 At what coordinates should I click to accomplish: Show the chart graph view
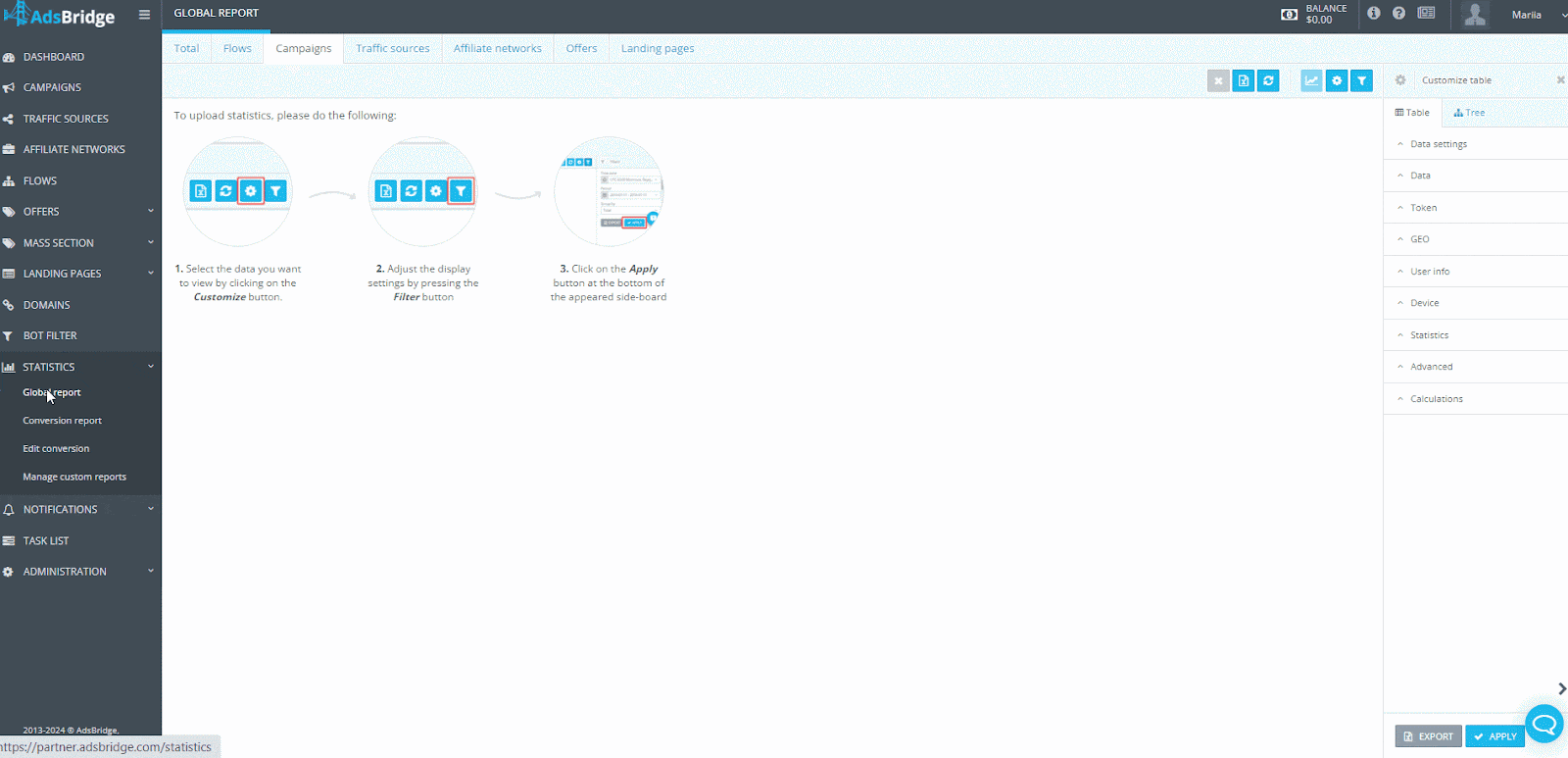click(1311, 80)
